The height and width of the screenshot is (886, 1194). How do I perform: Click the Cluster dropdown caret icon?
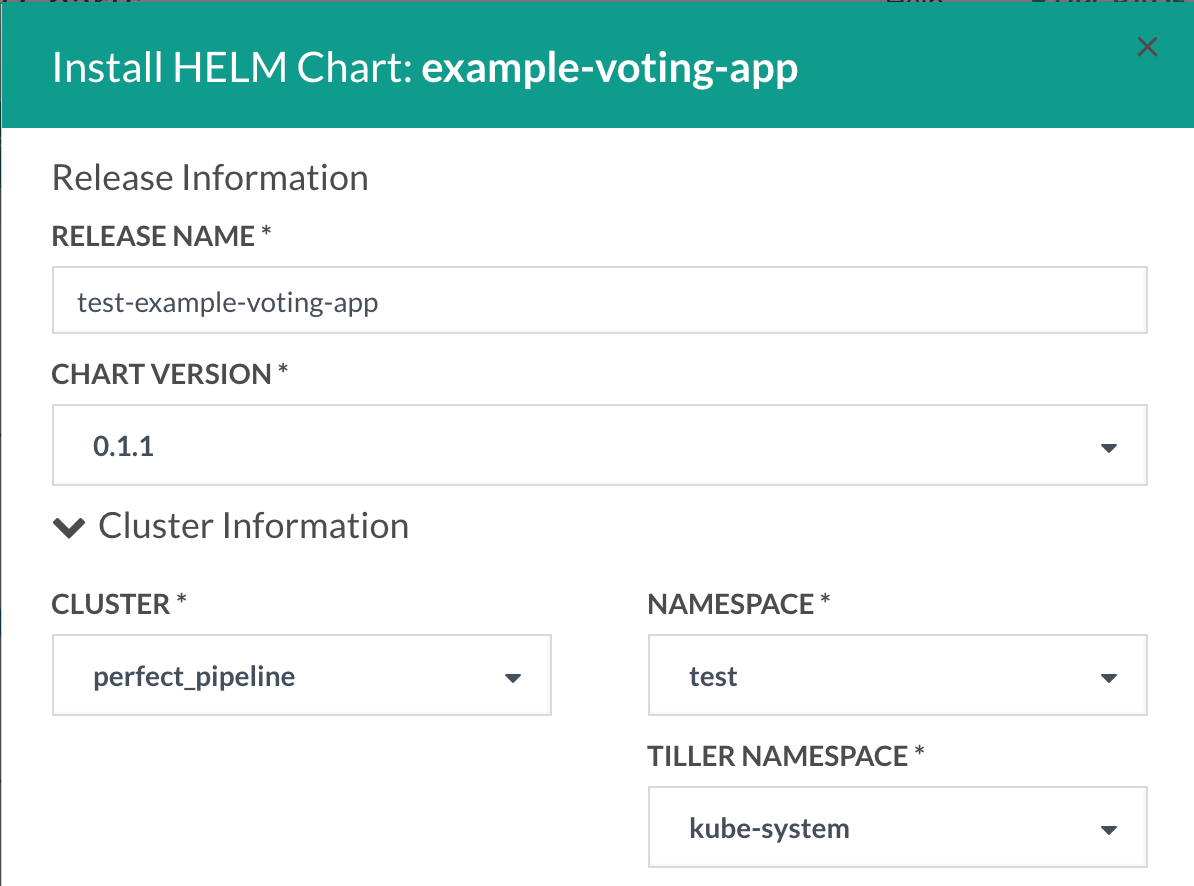[x=512, y=677]
